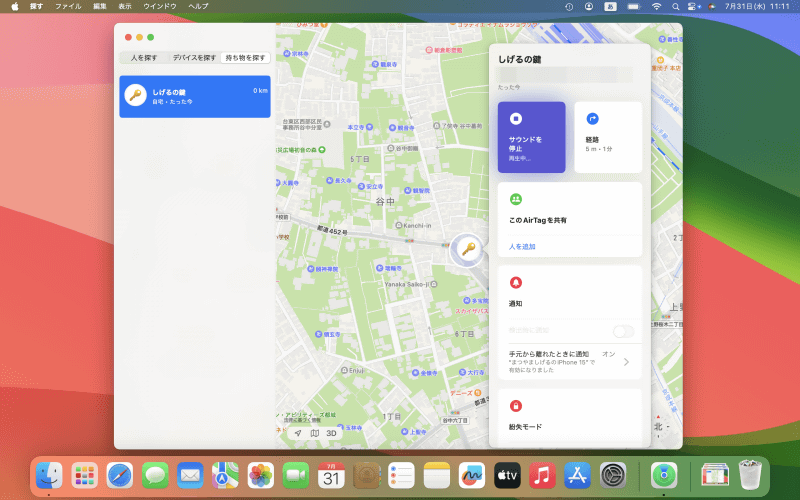Open Reminders from the Dock
Screen dimensions: 800x500
point(402,476)
